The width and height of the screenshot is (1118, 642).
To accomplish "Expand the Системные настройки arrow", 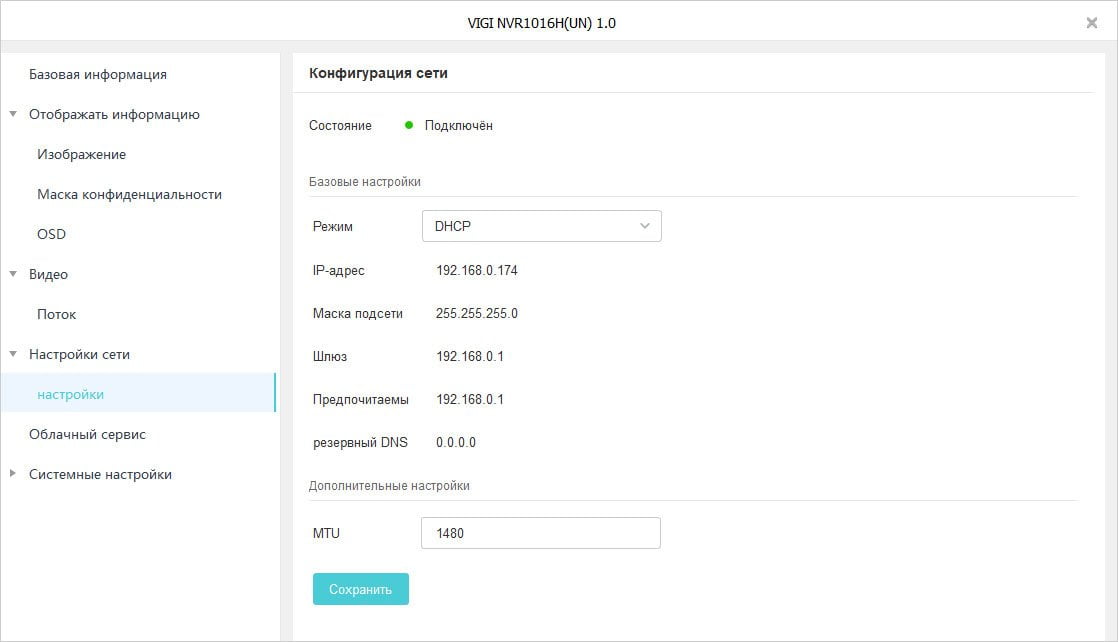I will pos(13,474).
